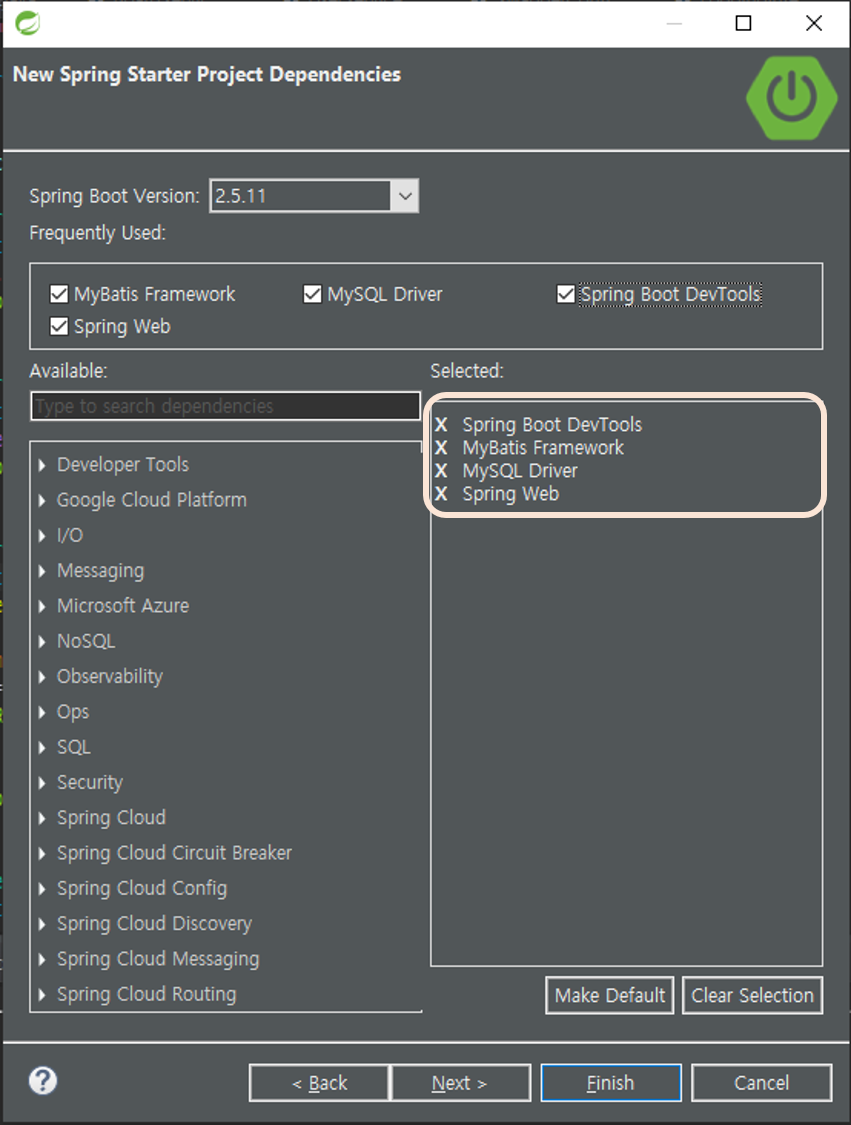
Task: Expand the SQL category
Action: [x=42, y=748]
